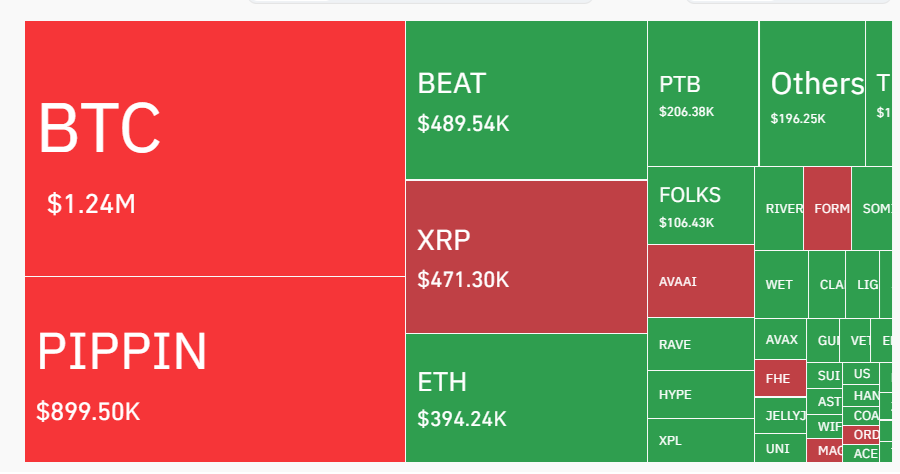Screen dimensions: 900x474
Task: Select the AVAX tile
Action: point(780,339)
